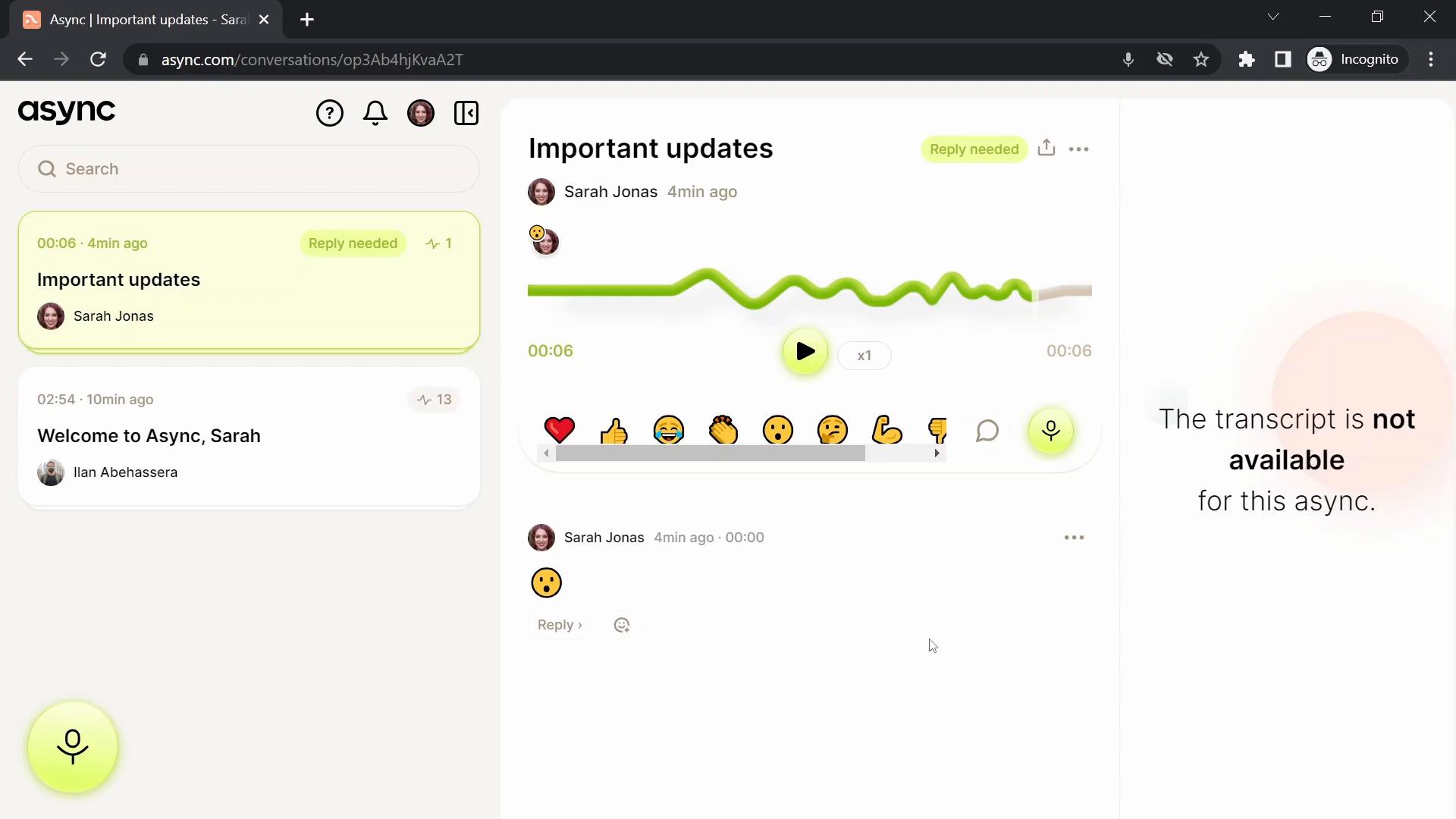This screenshot has height=819, width=1456.
Task: Expand the playback speed x1 dropdown
Action: point(863,355)
